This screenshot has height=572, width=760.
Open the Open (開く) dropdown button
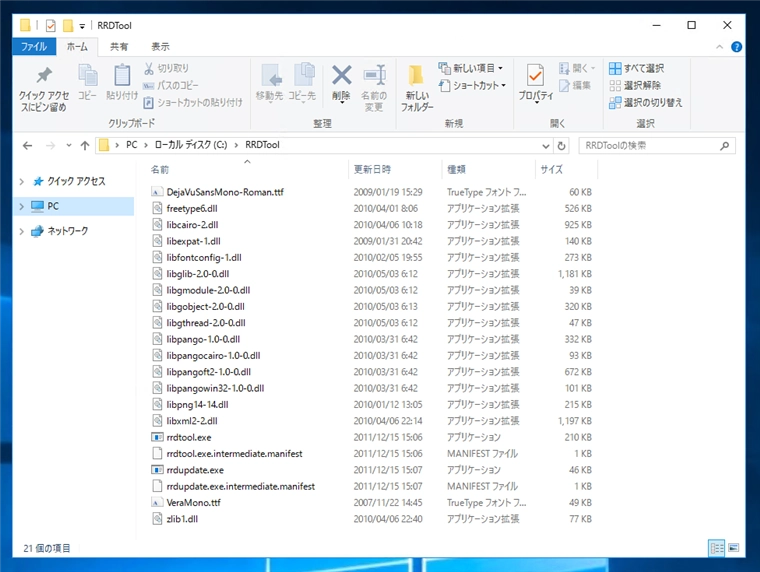click(x=577, y=68)
